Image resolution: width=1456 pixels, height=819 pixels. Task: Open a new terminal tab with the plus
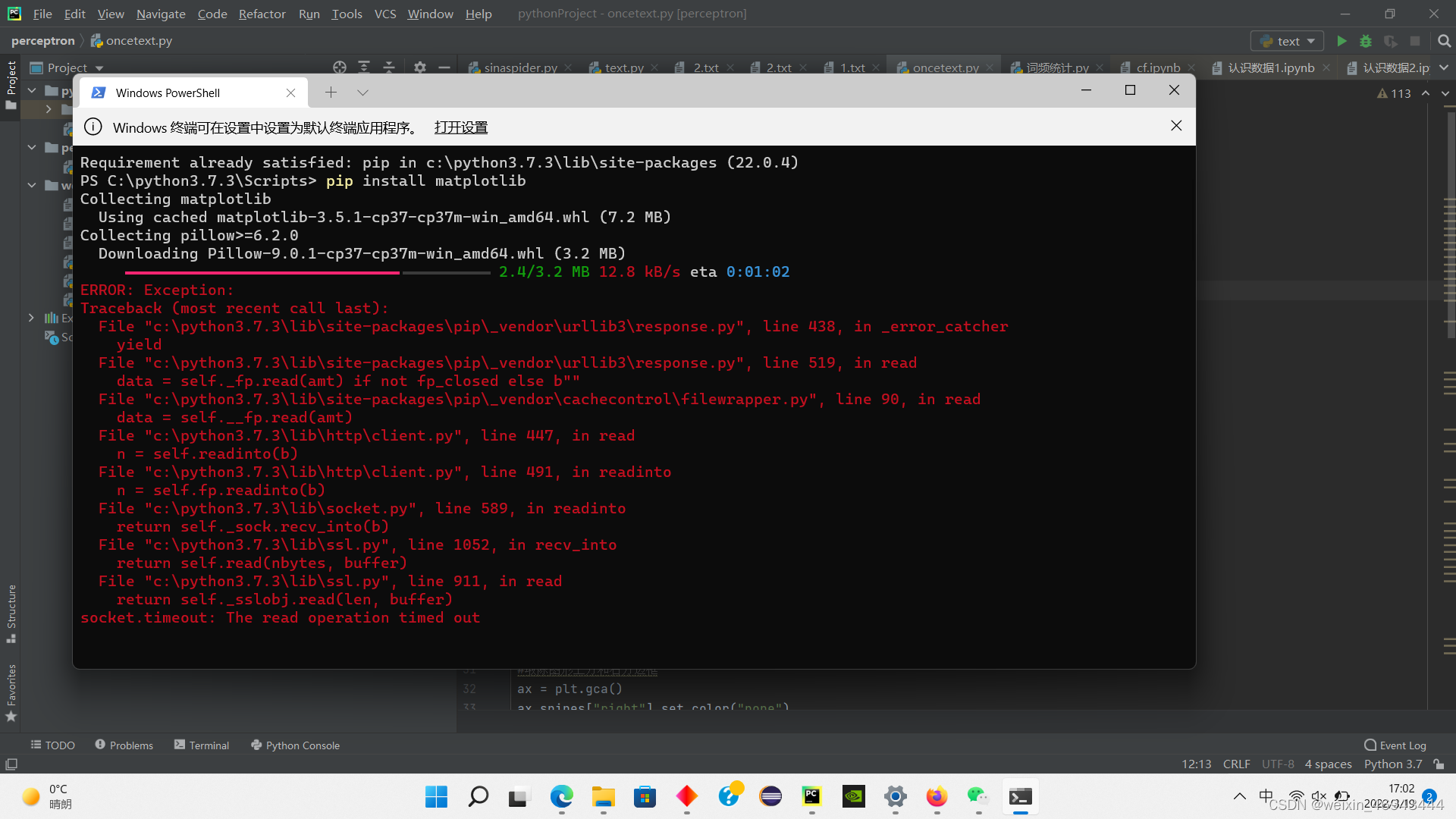pyautogui.click(x=331, y=92)
